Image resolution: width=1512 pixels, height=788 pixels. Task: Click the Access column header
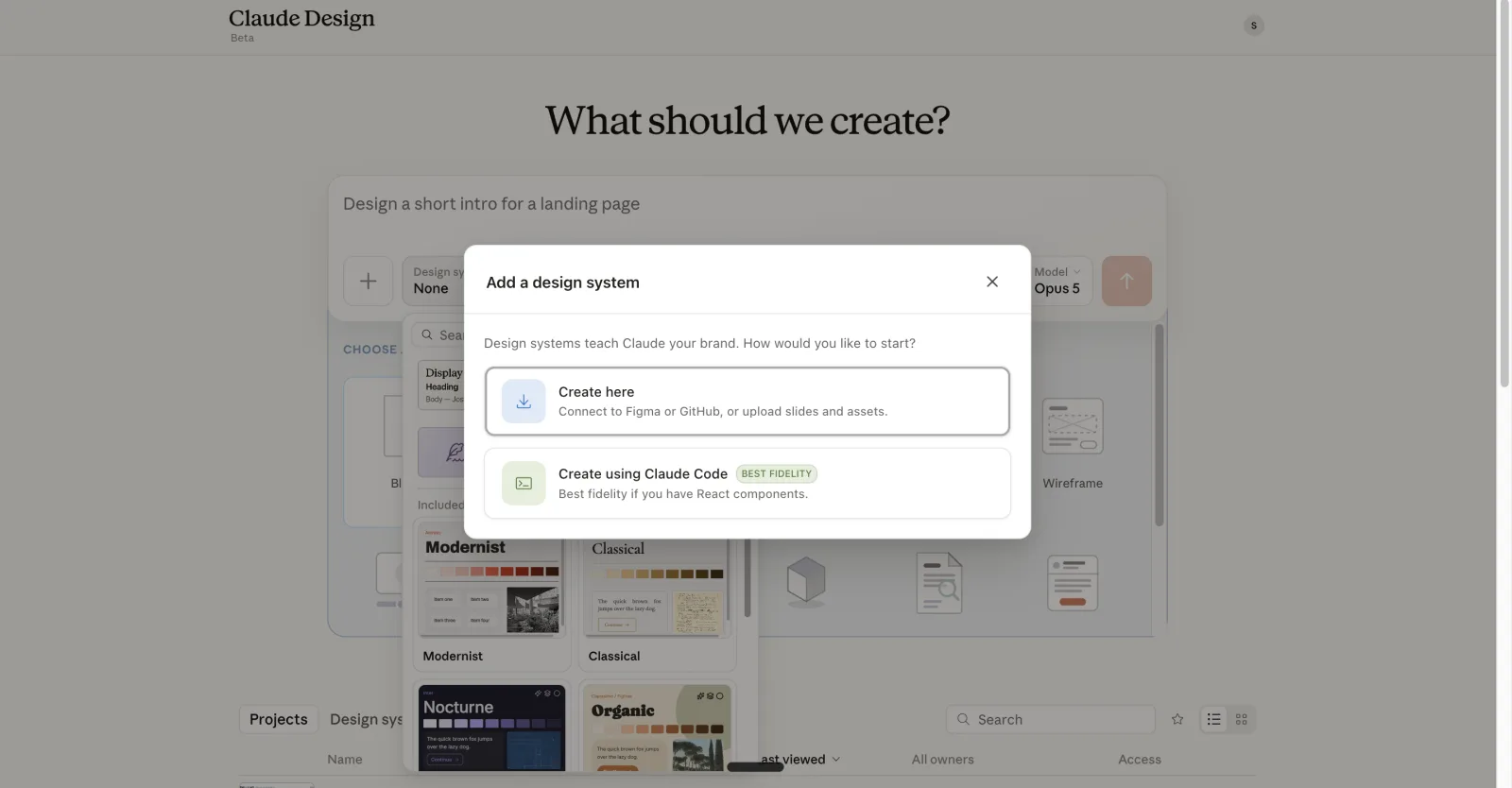(x=1140, y=759)
